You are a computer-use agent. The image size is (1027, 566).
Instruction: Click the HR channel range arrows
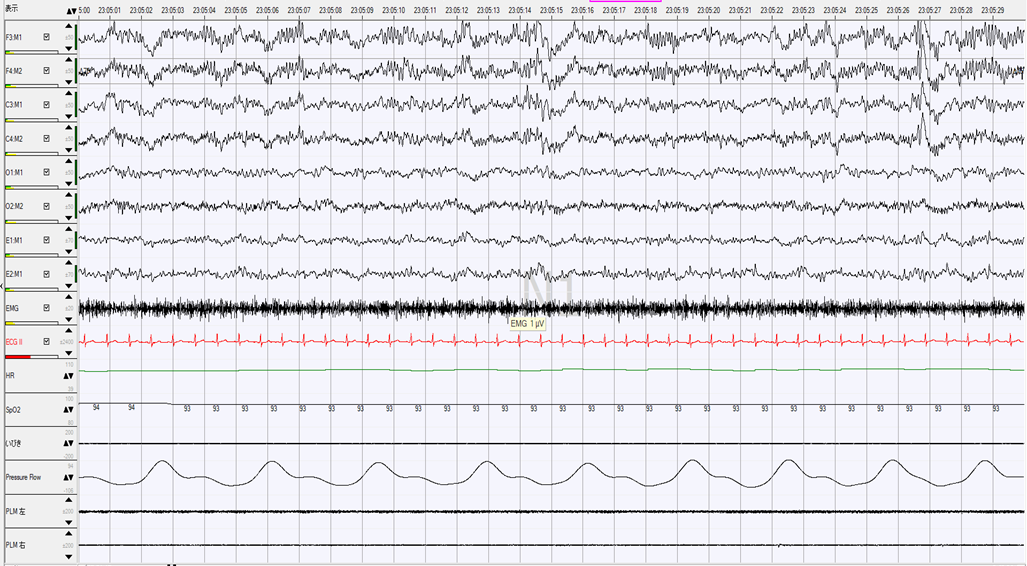pyautogui.click(x=68, y=376)
